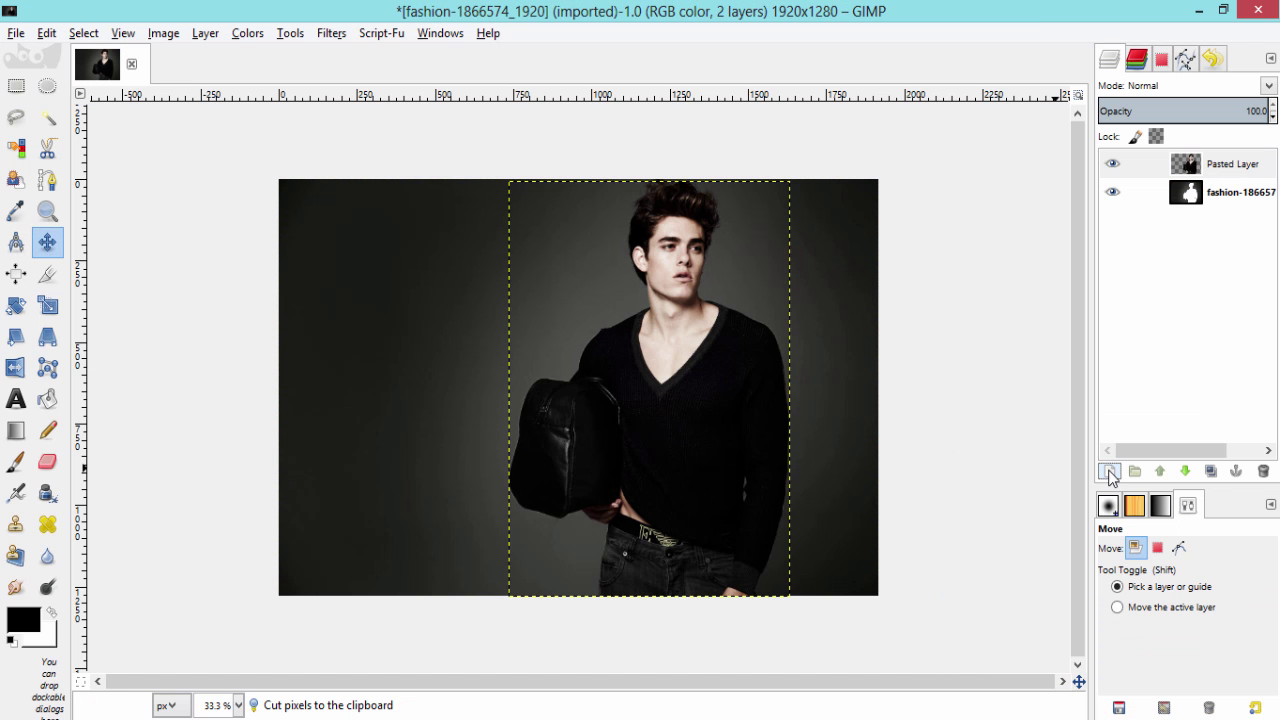Select the Paintbrush tool
This screenshot has height=720, width=1280.
[x=16, y=461]
